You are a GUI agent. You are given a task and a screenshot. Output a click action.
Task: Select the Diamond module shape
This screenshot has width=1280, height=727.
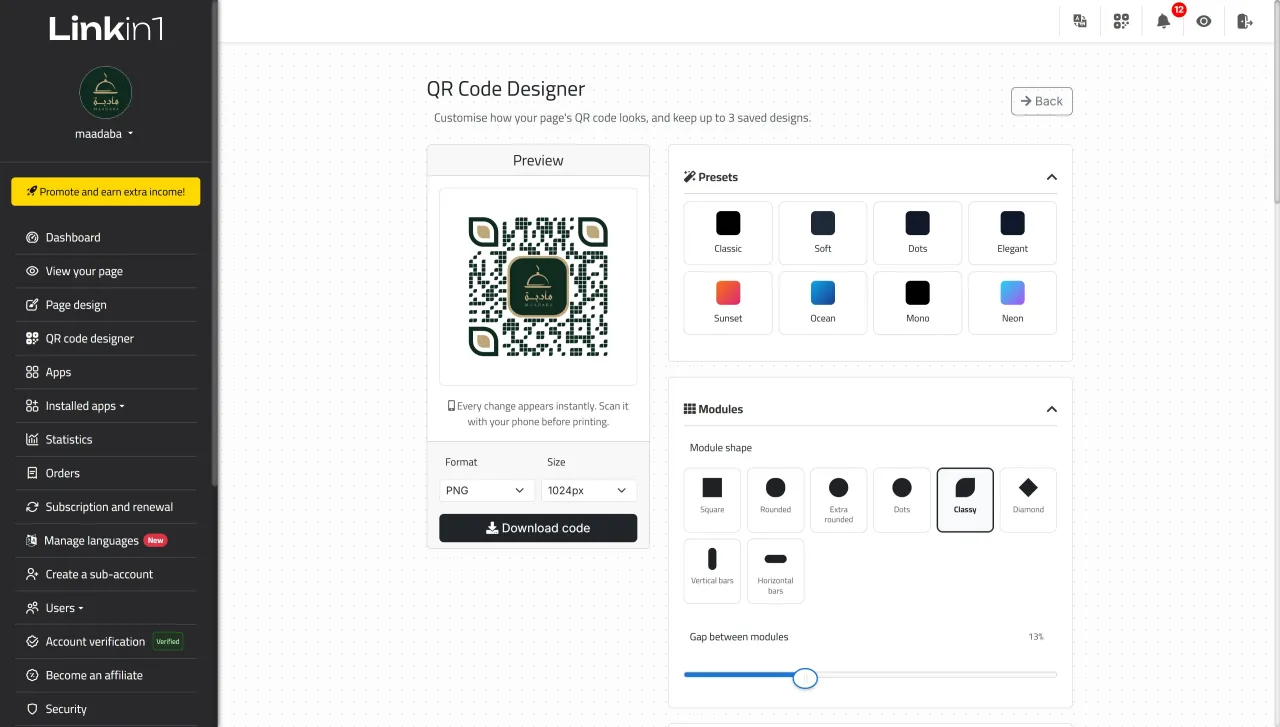pos(1028,500)
